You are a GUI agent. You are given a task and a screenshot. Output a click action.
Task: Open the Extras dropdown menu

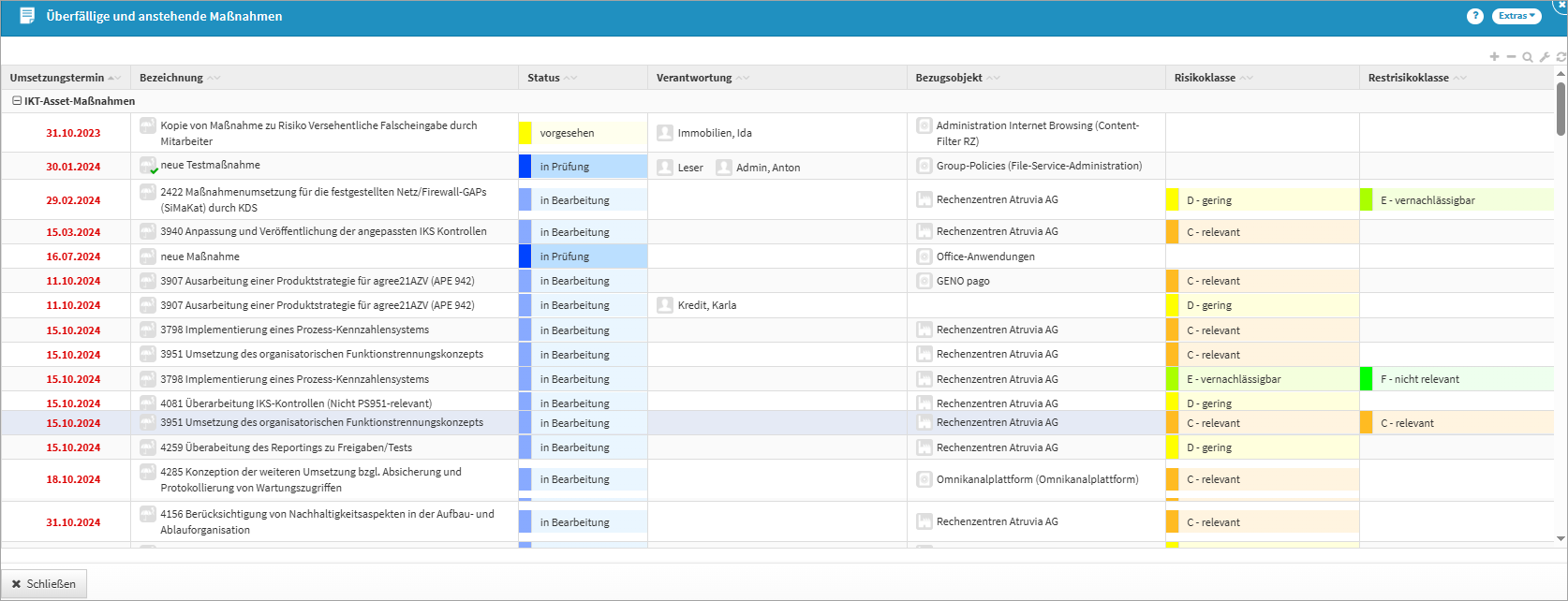(1516, 16)
